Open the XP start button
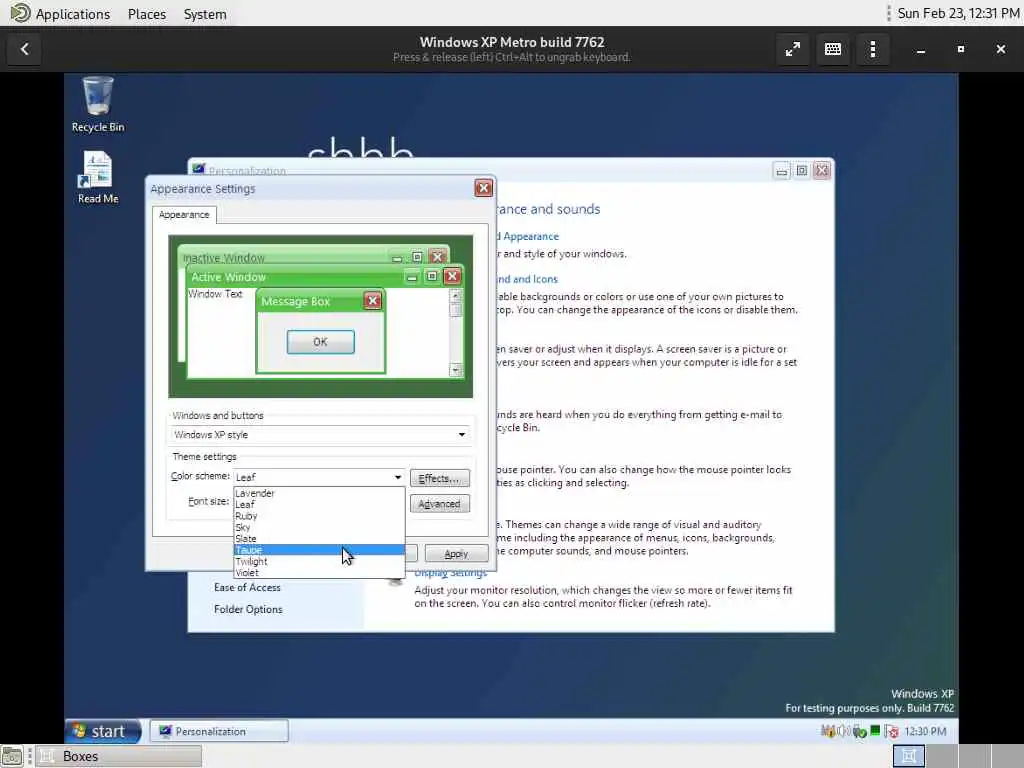This screenshot has height=768, width=1024. tap(103, 731)
